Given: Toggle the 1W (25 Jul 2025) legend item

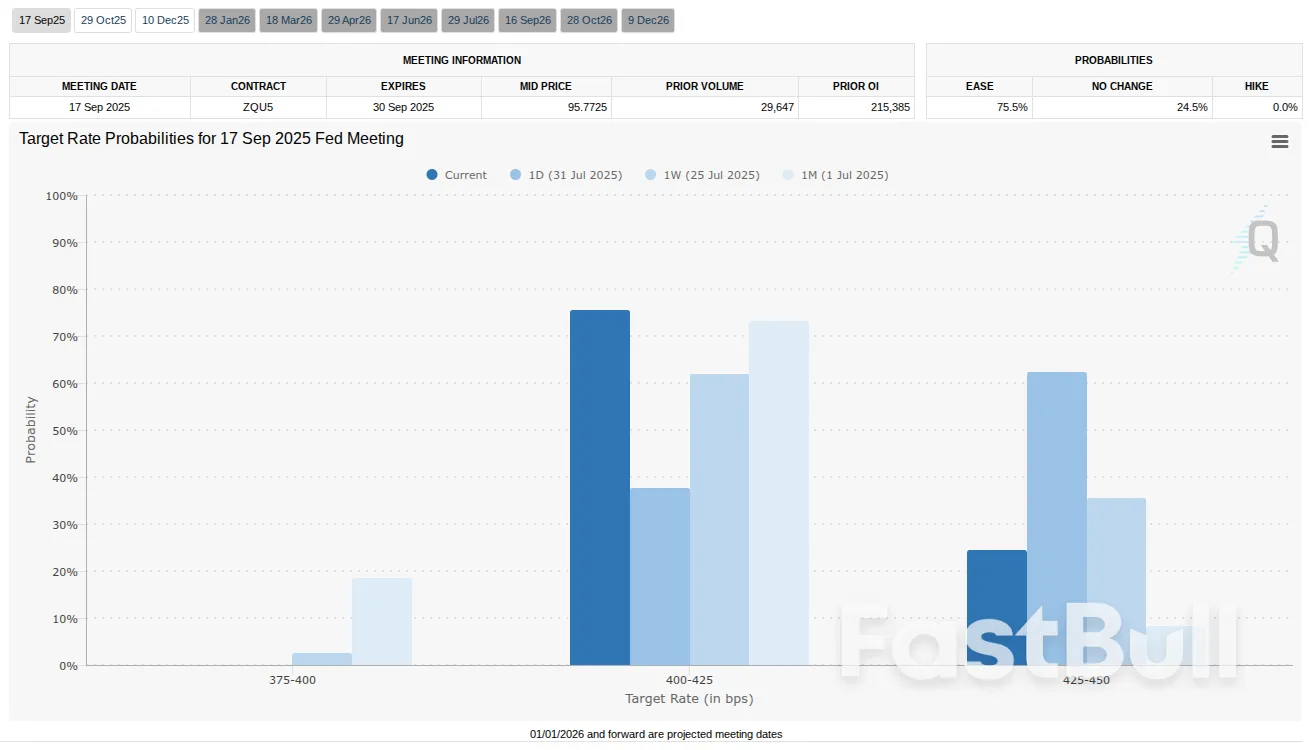Looking at the screenshot, I should click(x=702, y=175).
